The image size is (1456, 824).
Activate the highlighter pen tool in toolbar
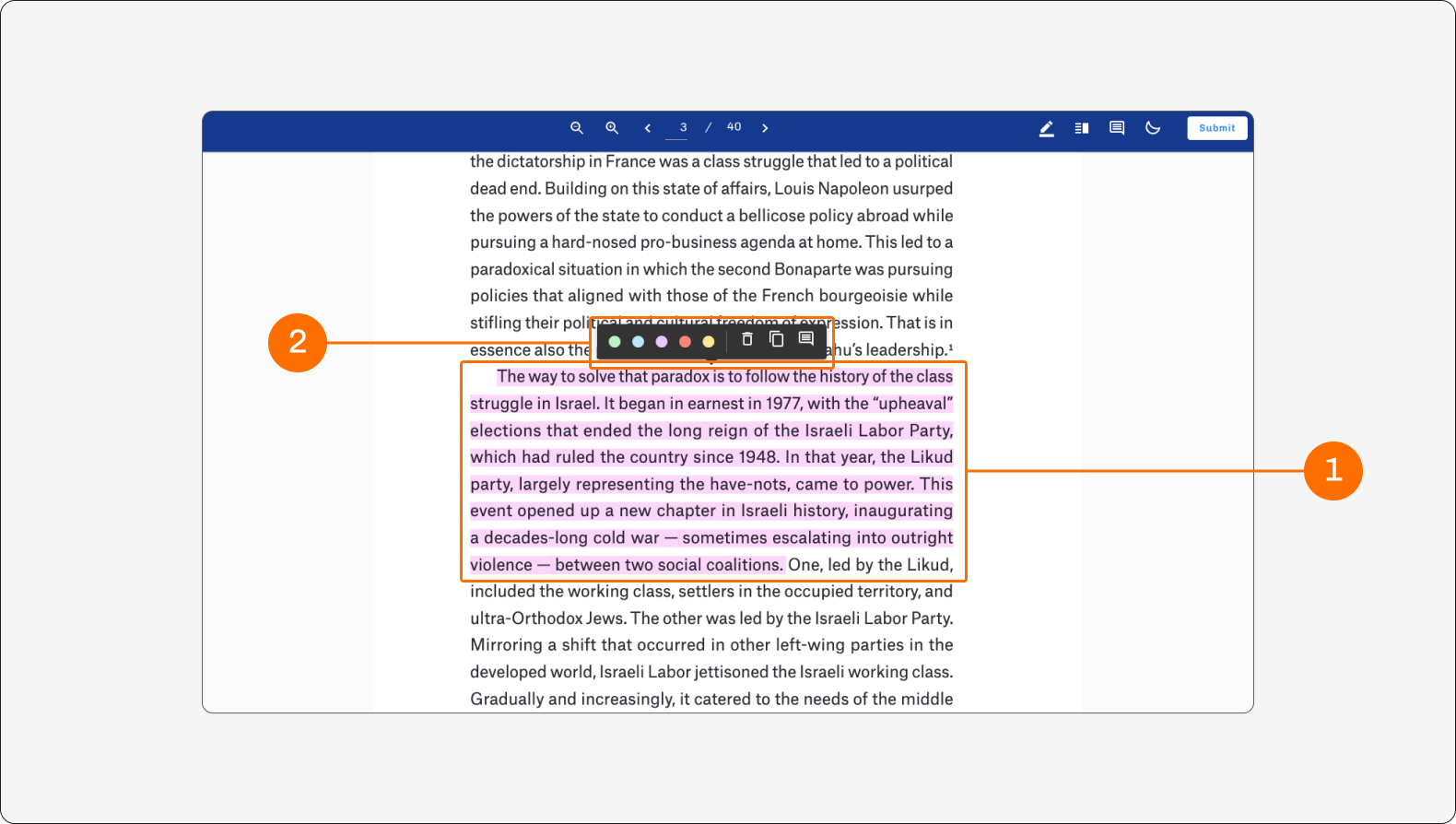(x=1047, y=129)
